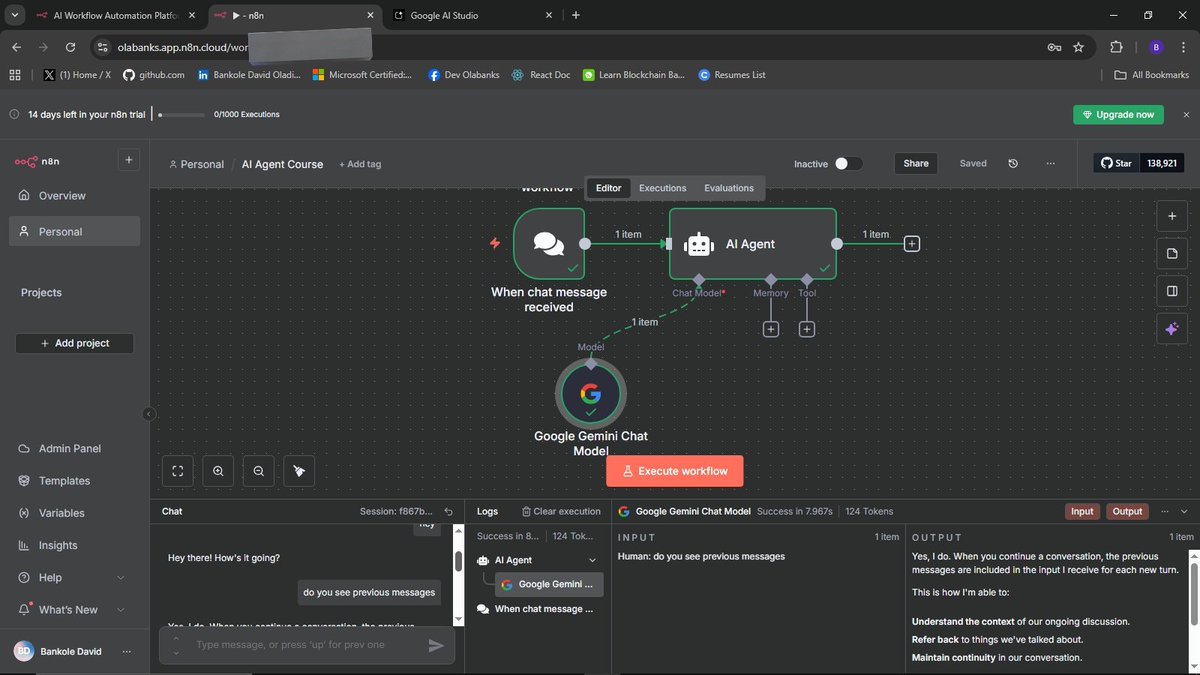The height and width of the screenshot is (675, 1200).
Task: Switch to the Executions tab
Action: [x=663, y=188]
